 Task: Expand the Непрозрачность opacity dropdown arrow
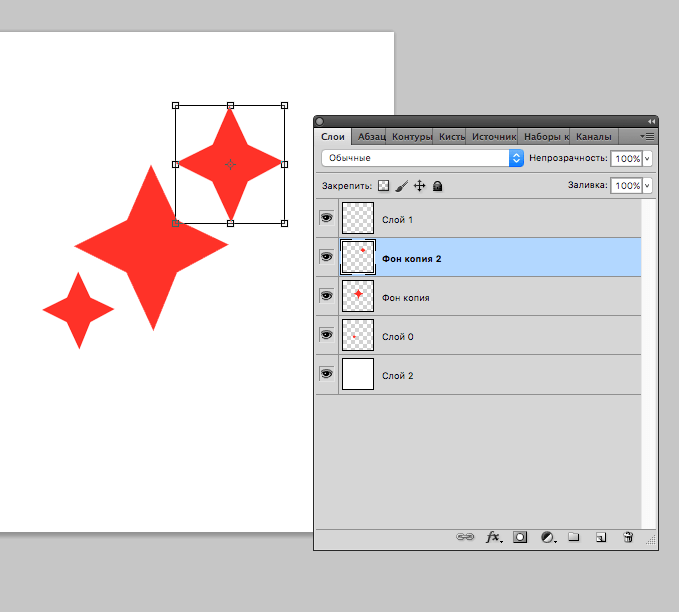648,159
